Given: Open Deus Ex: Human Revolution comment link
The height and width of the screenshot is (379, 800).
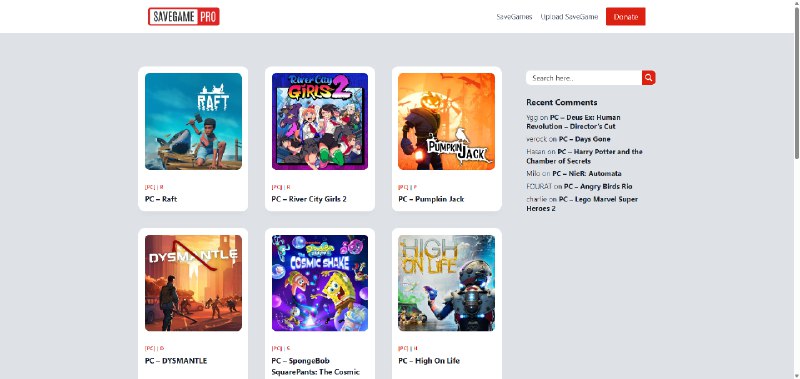Looking at the screenshot, I should pos(573,122).
